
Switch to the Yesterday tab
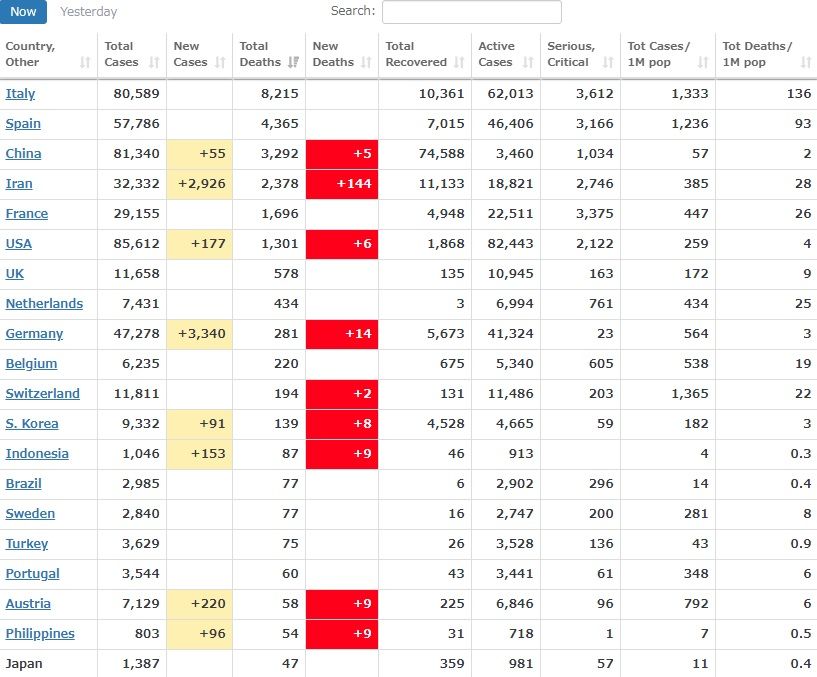[88, 12]
